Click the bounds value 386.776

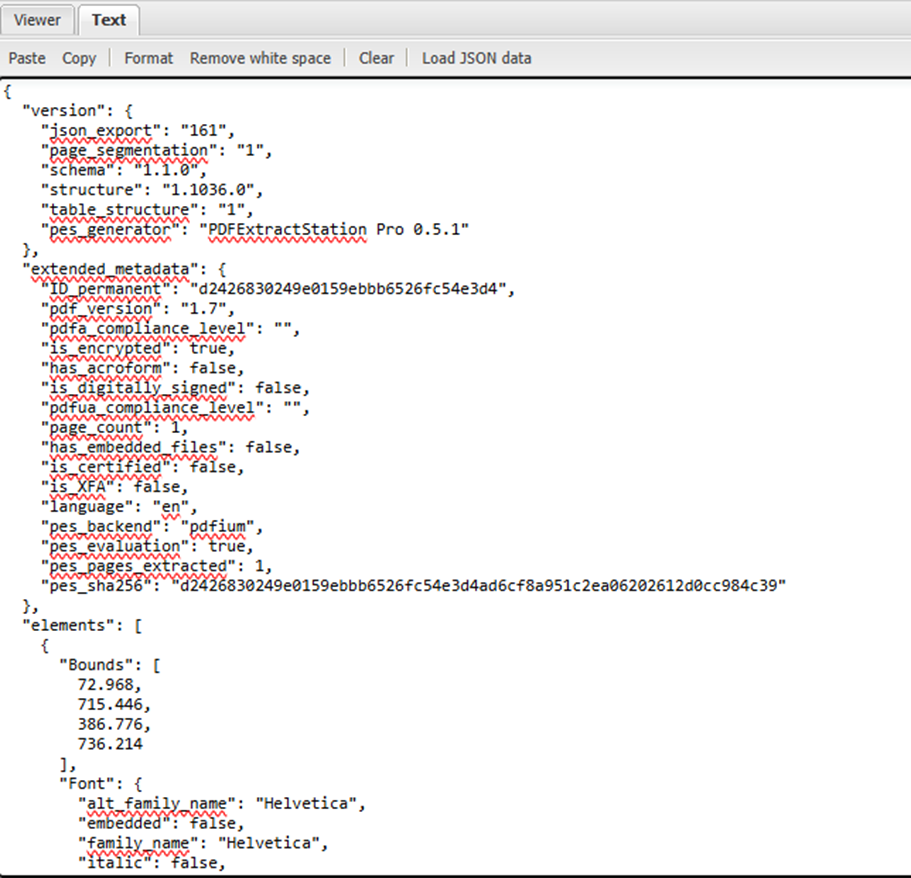110,724
